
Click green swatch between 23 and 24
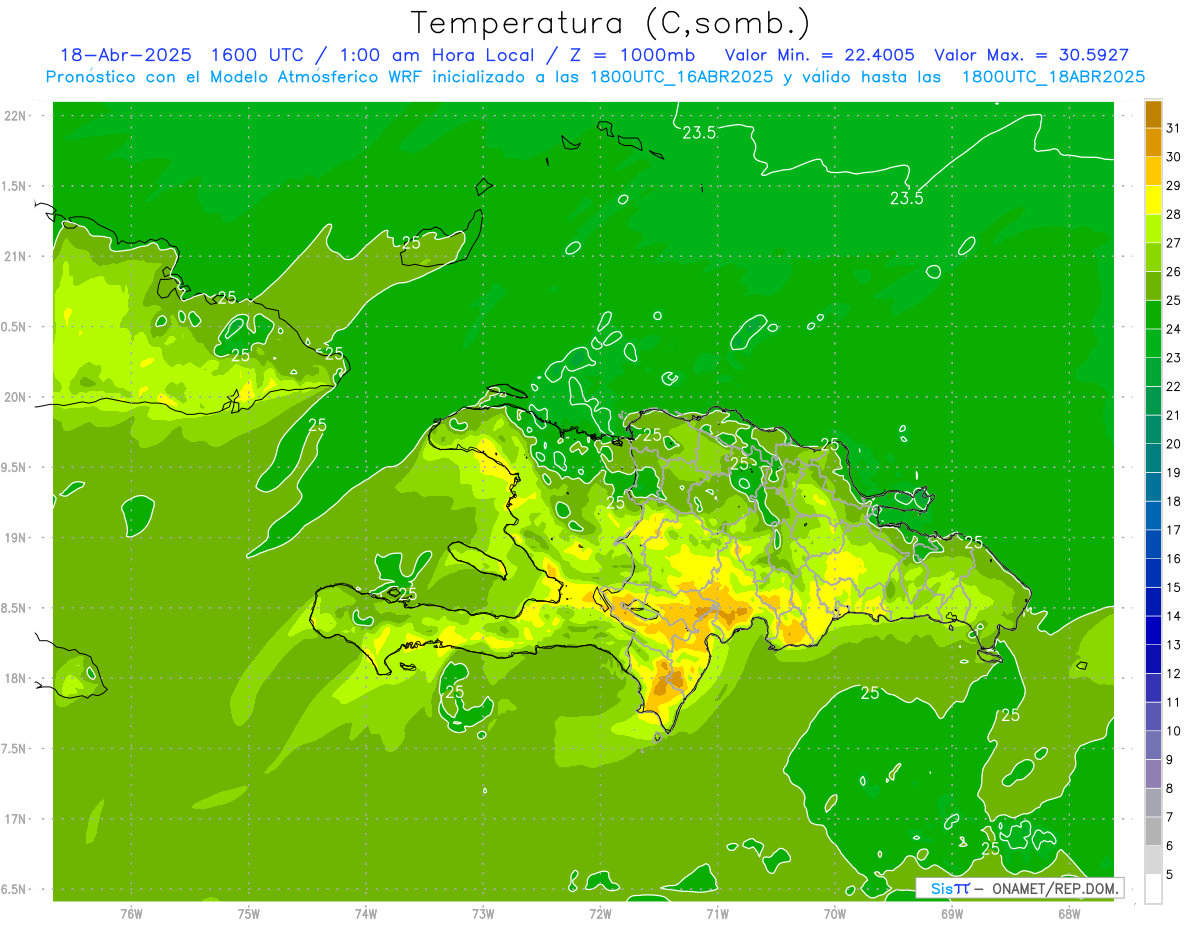[1153, 343]
